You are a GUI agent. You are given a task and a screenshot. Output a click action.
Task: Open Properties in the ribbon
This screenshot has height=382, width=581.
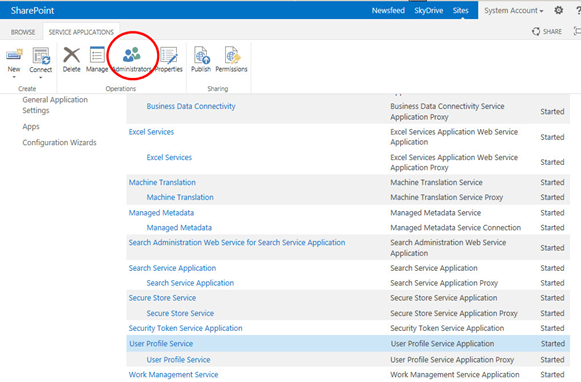tap(169, 59)
